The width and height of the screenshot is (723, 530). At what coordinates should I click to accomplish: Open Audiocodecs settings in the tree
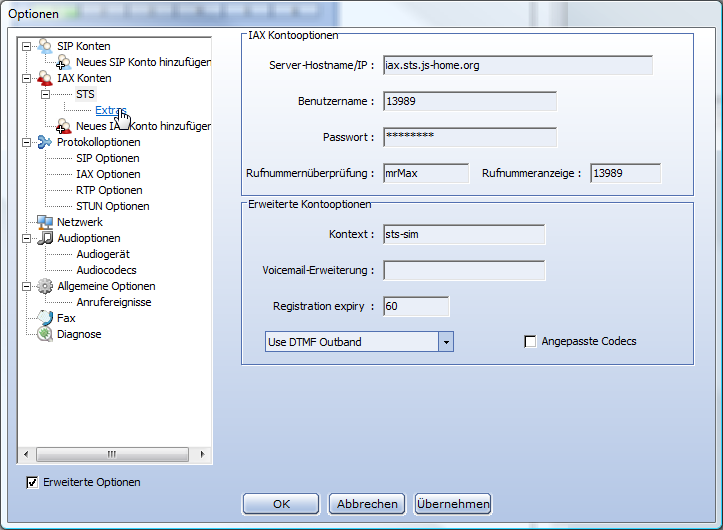click(x=106, y=270)
